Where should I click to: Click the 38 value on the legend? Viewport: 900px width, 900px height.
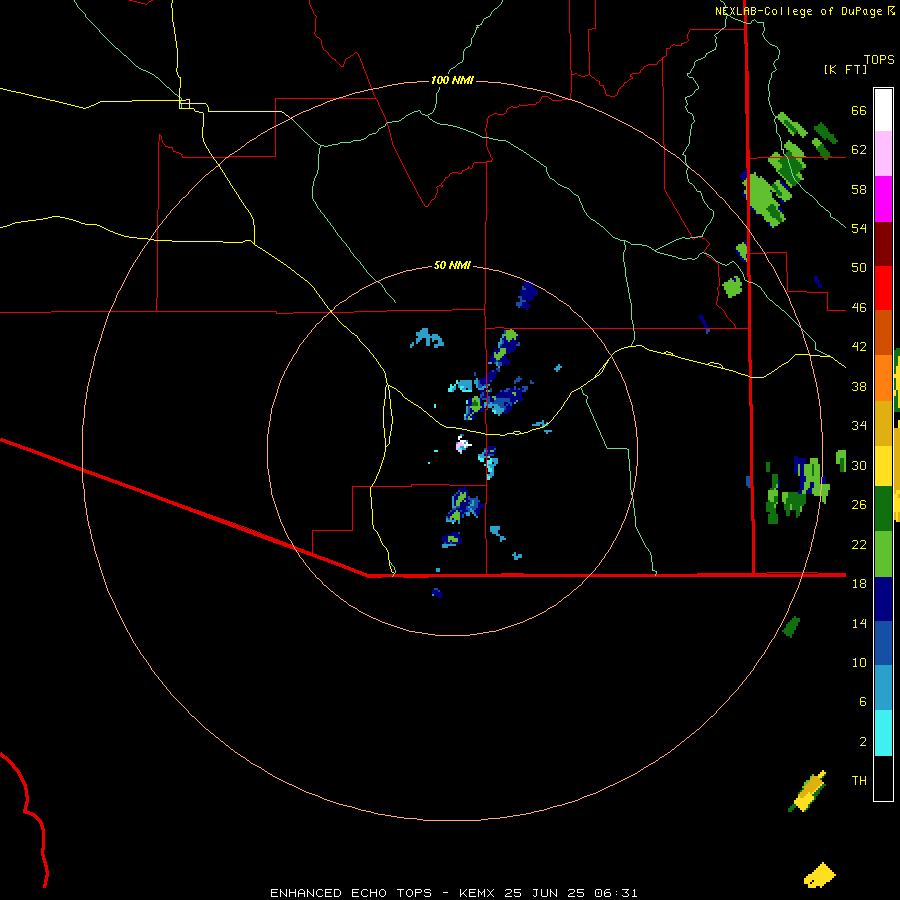pyautogui.click(x=859, y=387)
